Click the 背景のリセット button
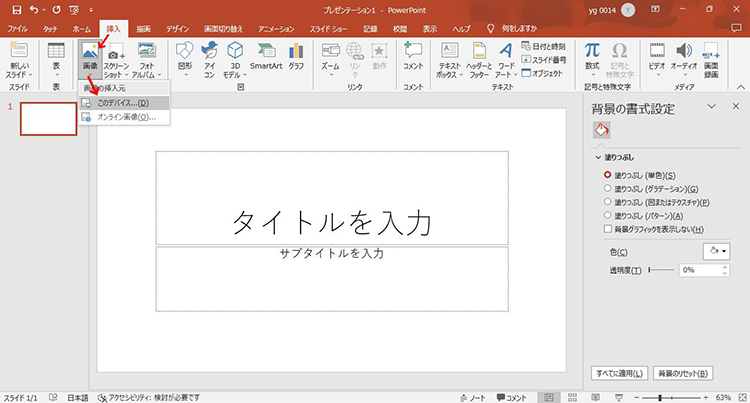This screenshot has width=750, height=403. (x=683, y=373)
